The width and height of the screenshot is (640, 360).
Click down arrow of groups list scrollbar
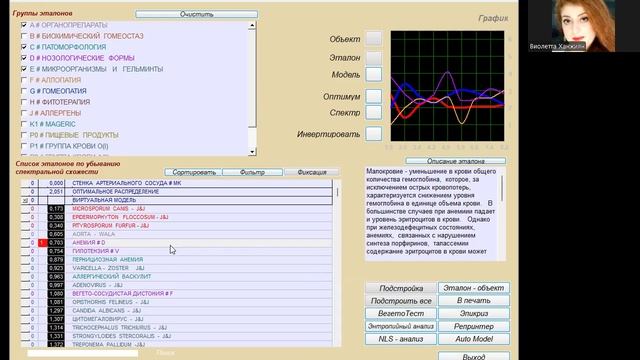pos(252,152)
